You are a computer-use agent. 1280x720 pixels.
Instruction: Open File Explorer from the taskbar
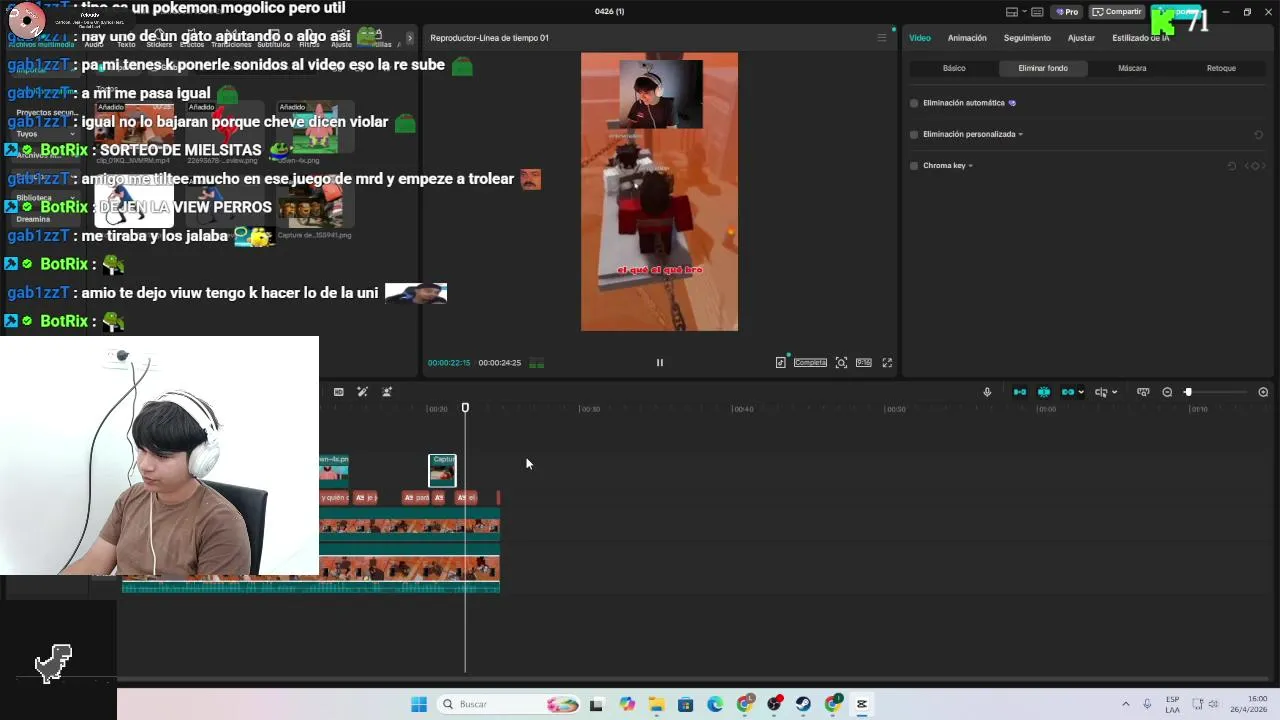[x=657, y=704]
